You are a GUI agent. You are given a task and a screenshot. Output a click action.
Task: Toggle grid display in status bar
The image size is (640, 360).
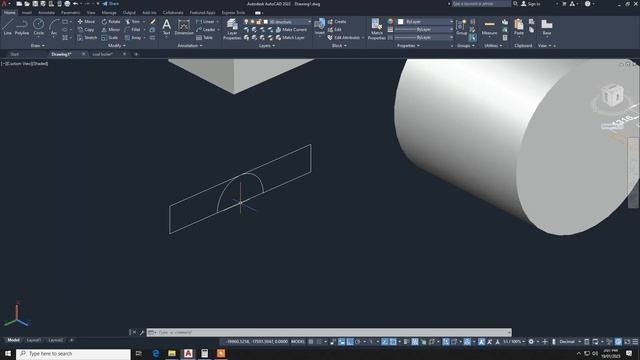click(x=311, y=342)
